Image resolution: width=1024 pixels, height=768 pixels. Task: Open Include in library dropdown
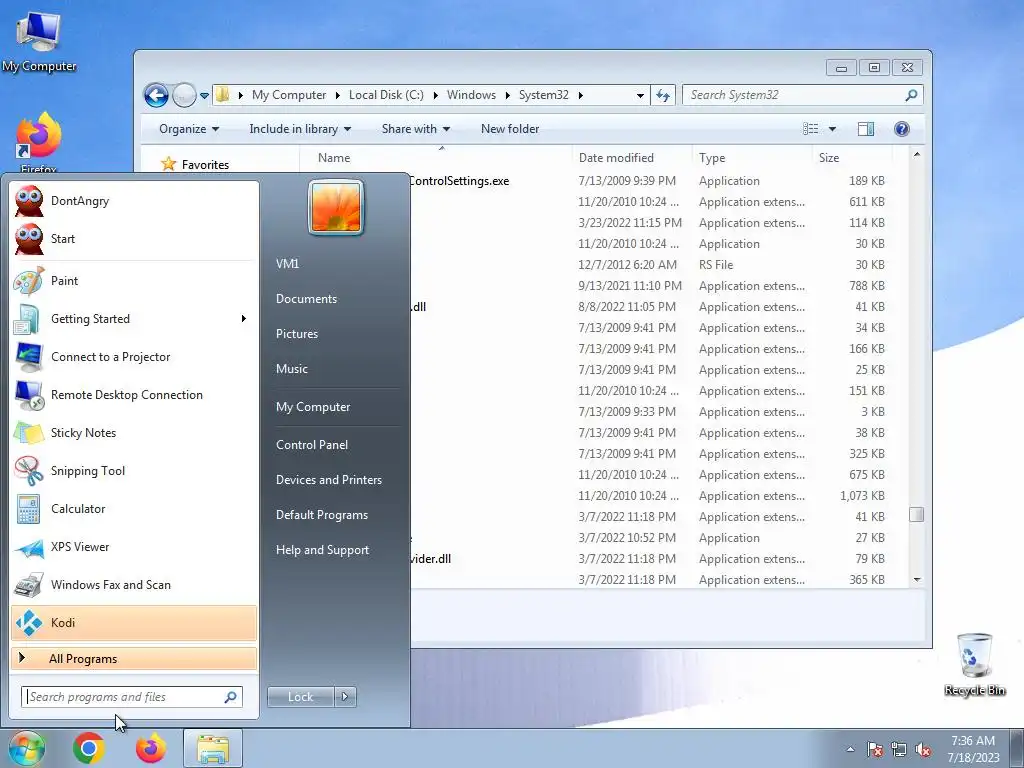(300, 129)
